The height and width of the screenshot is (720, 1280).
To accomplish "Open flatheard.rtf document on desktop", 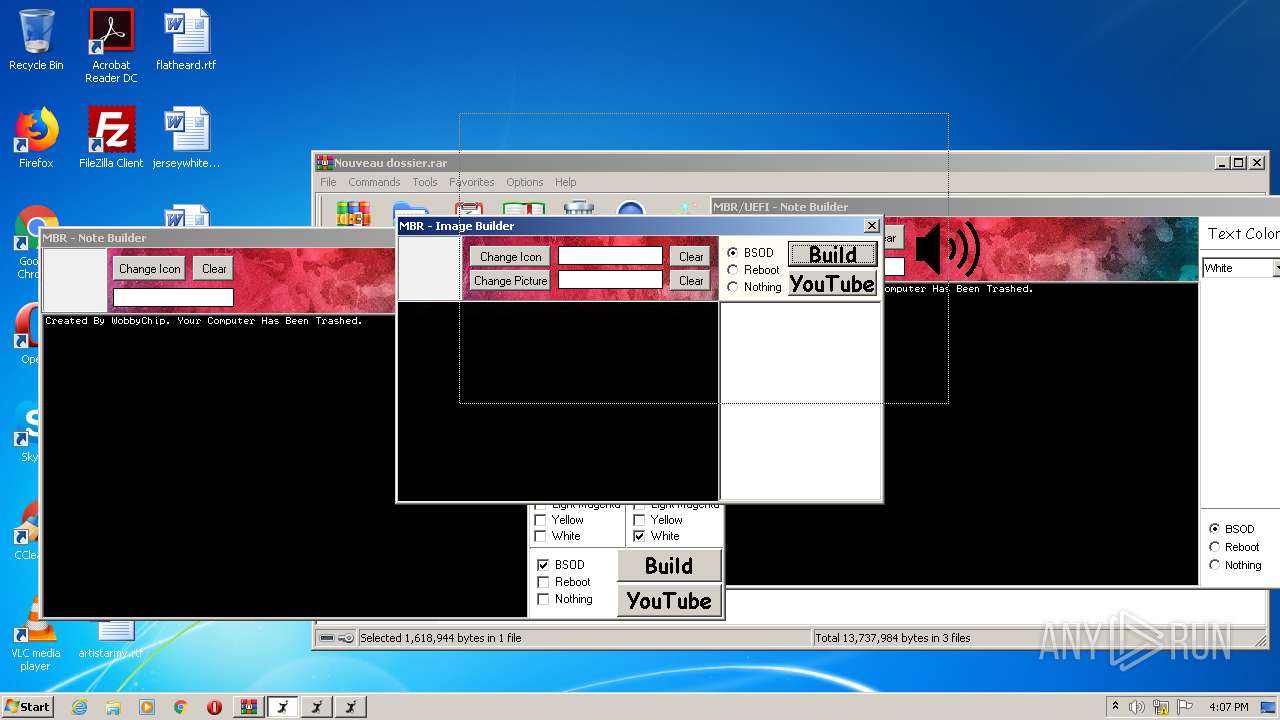I will click(186, 40).
